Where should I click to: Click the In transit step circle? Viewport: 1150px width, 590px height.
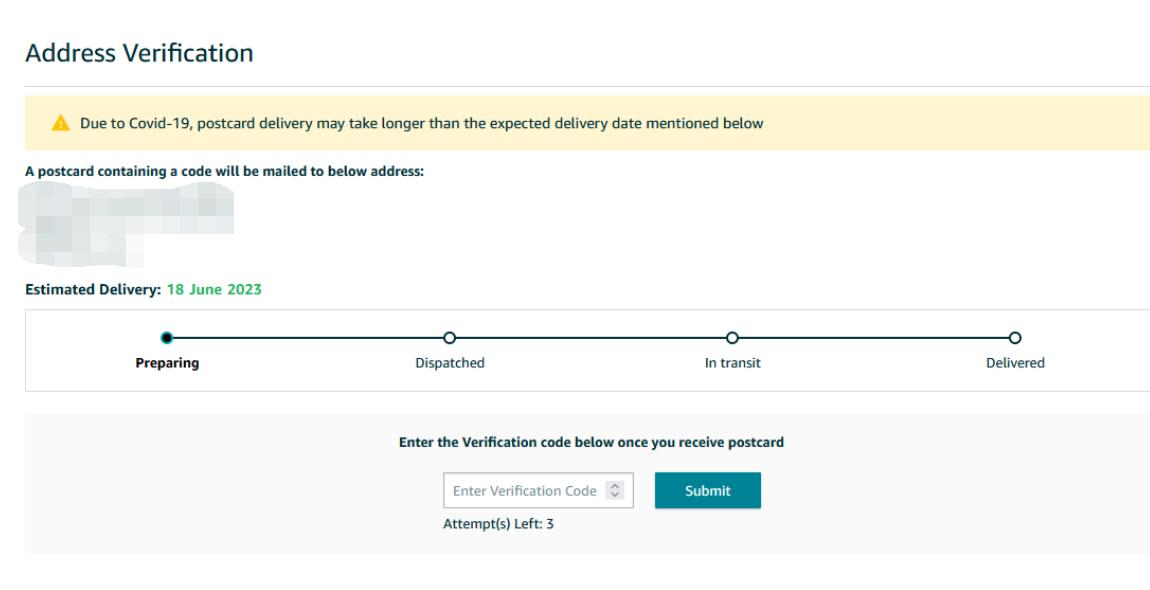[732, 338]
